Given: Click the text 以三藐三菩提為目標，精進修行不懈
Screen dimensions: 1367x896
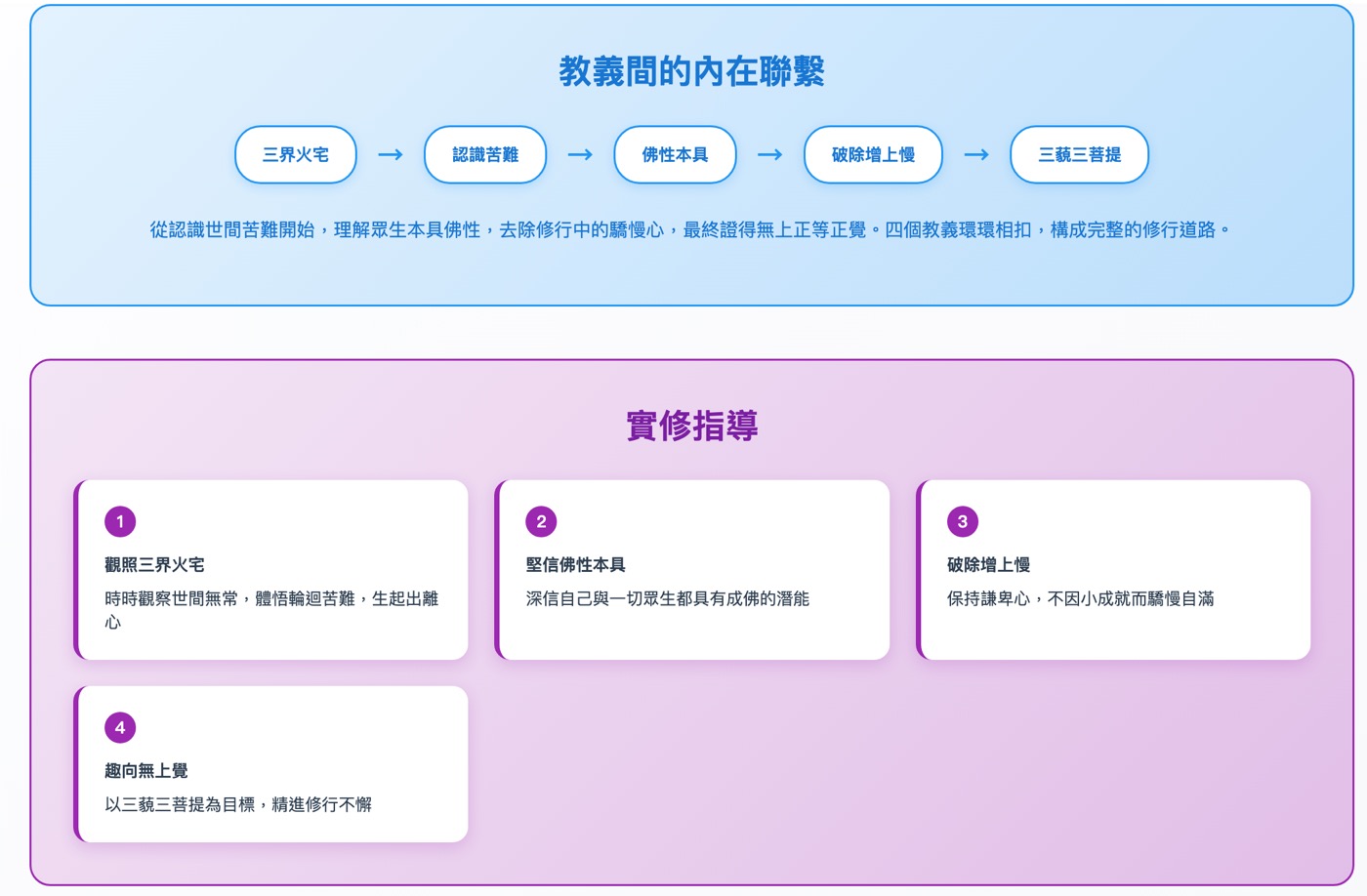Looking at the screenshot, I should point(238,804).
